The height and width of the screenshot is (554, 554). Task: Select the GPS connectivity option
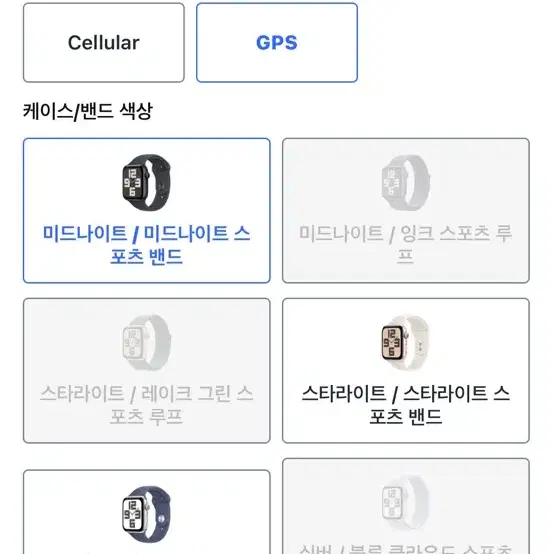pyautogui.click(x=277, y=43)
